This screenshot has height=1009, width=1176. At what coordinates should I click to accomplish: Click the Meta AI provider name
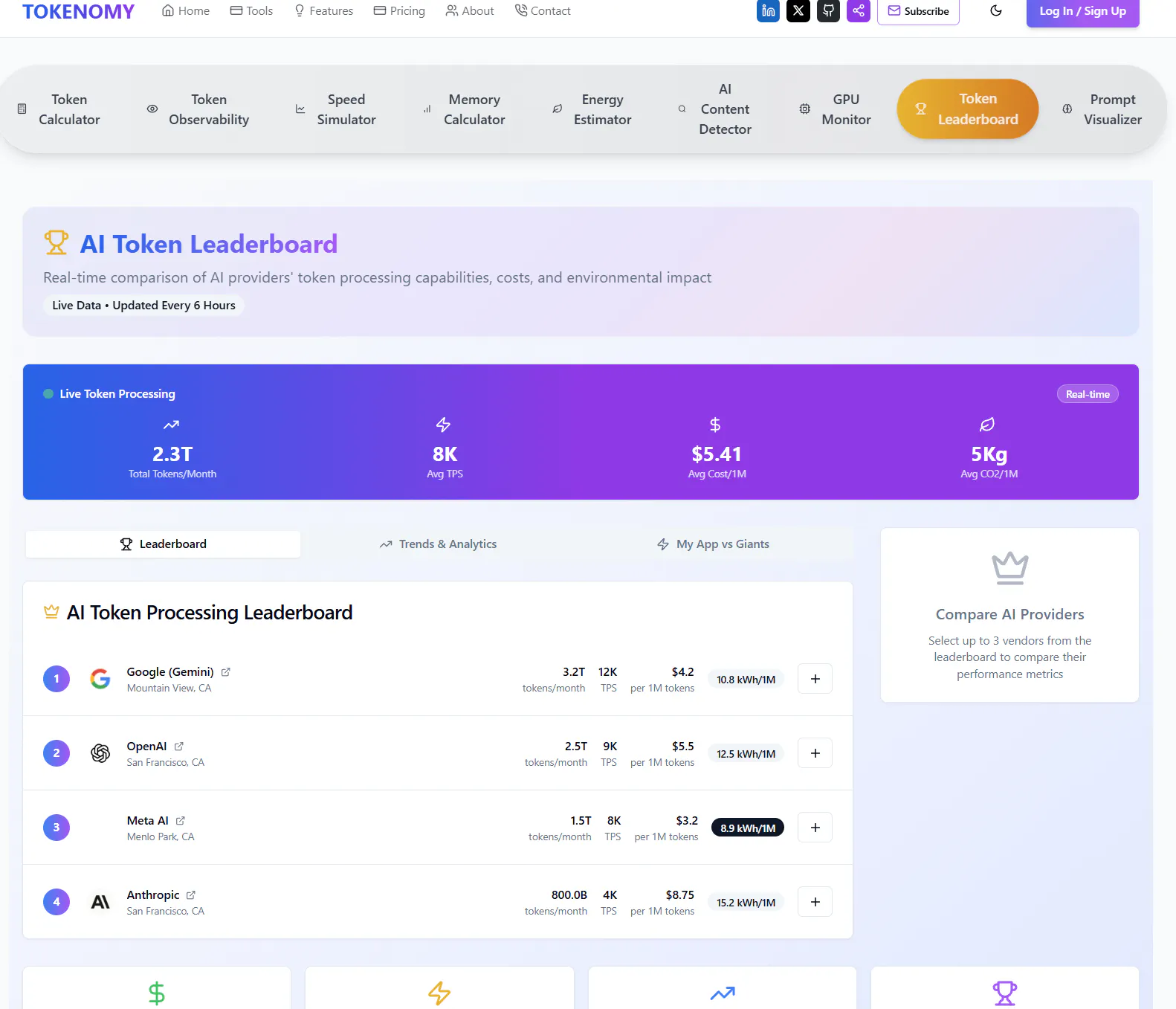(147, 821)
